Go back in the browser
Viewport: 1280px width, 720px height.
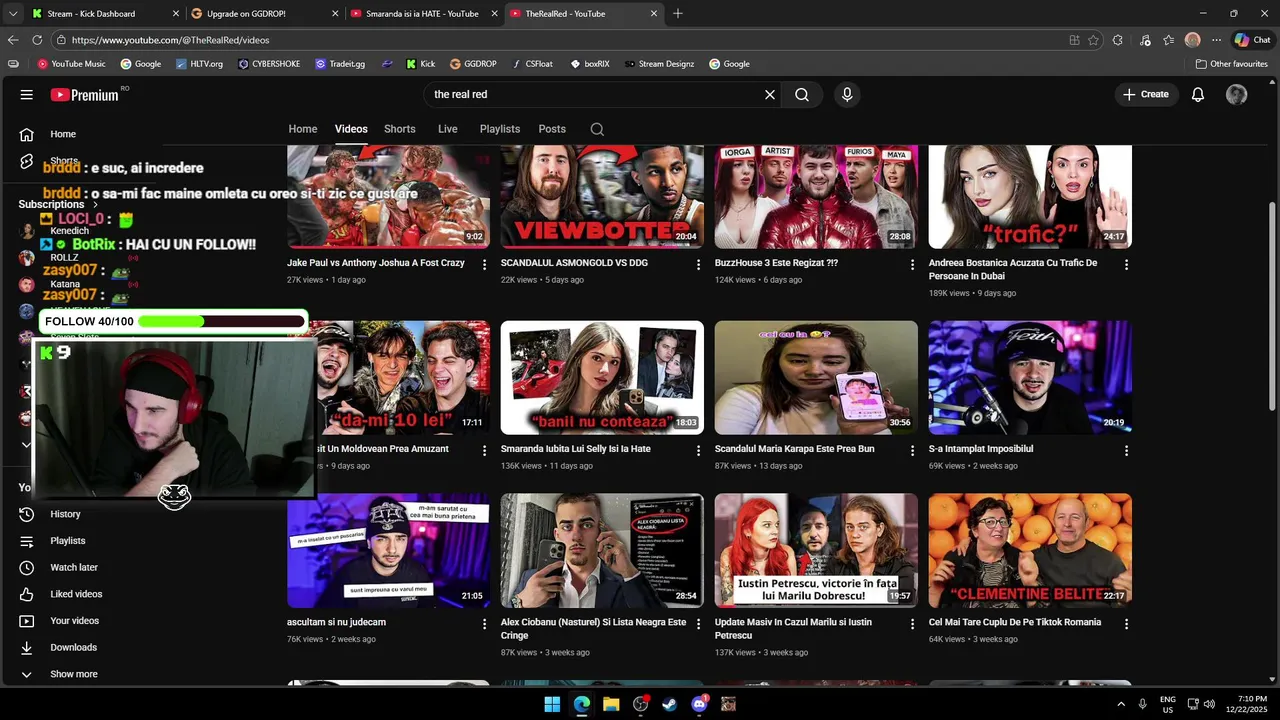(13, 40)
